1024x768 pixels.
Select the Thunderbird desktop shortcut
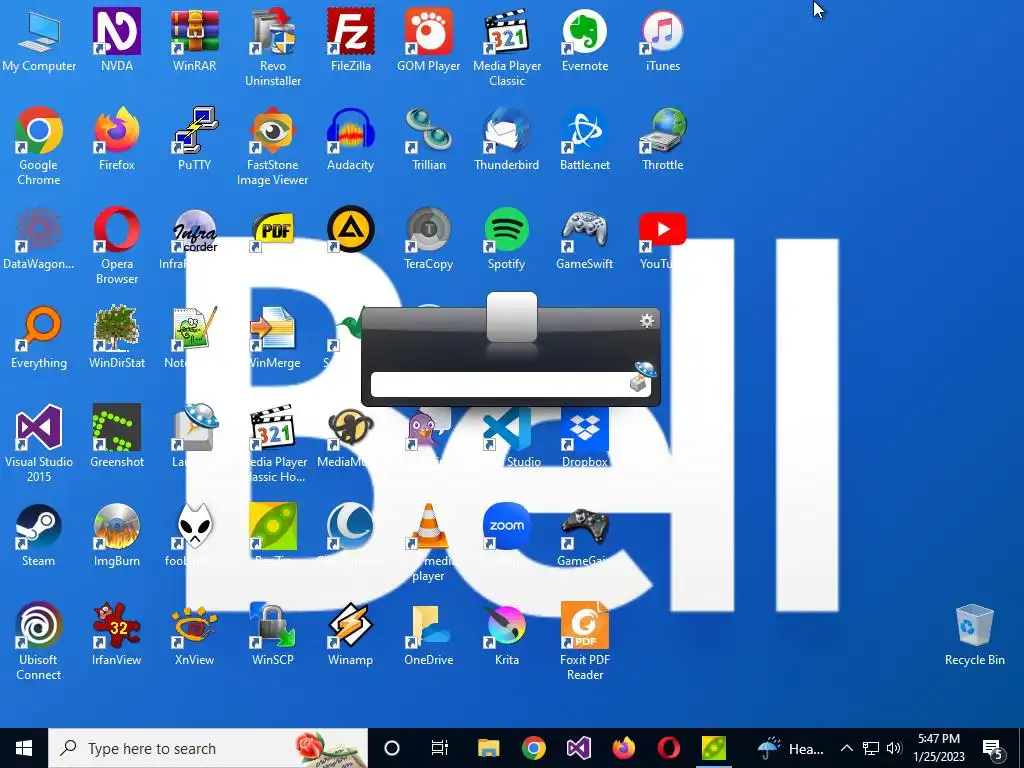507,140
